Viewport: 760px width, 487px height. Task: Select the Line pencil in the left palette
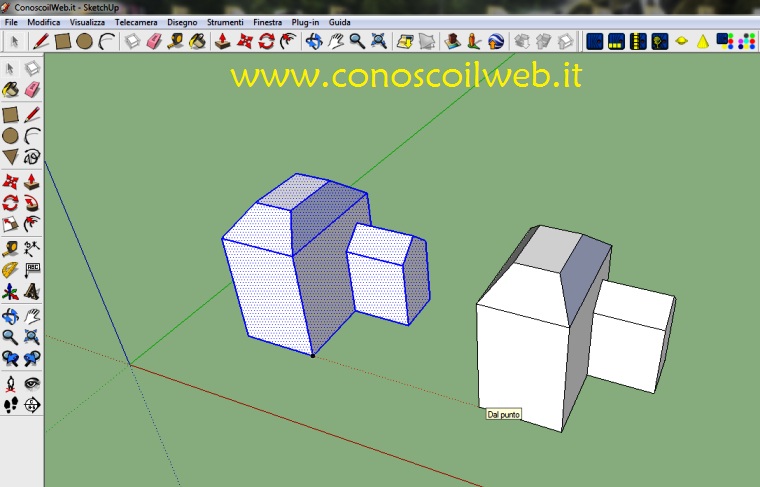pos(32,115)
